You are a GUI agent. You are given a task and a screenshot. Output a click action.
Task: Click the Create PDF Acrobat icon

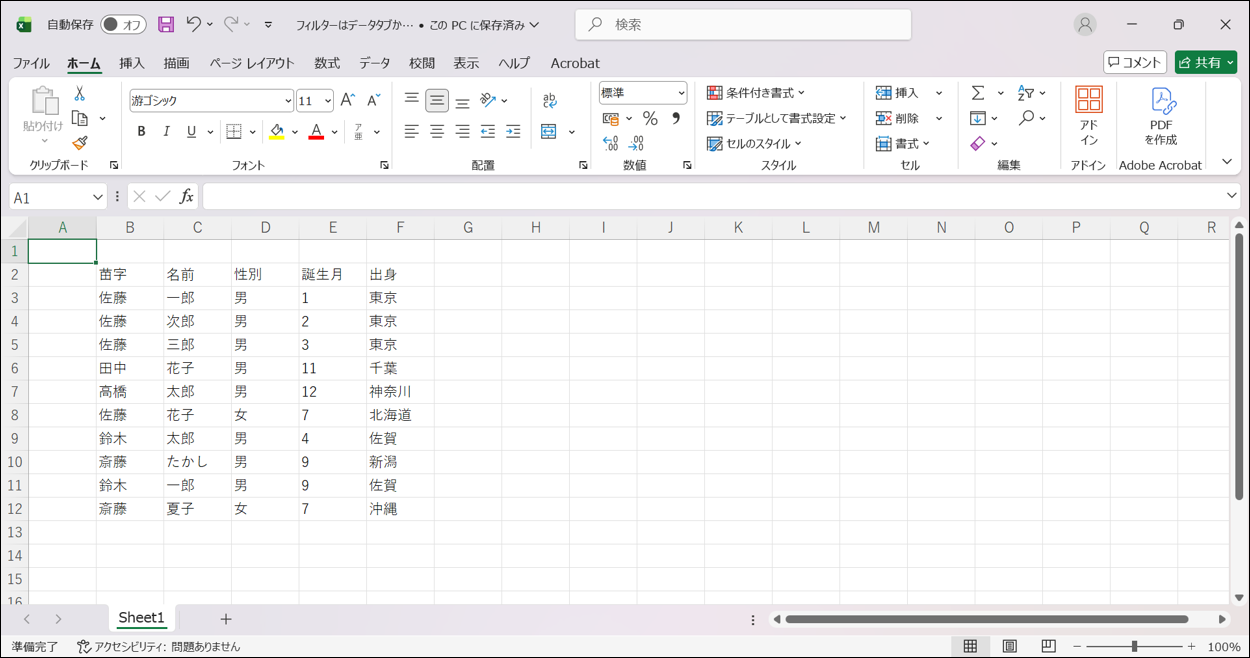(1161, 116)
